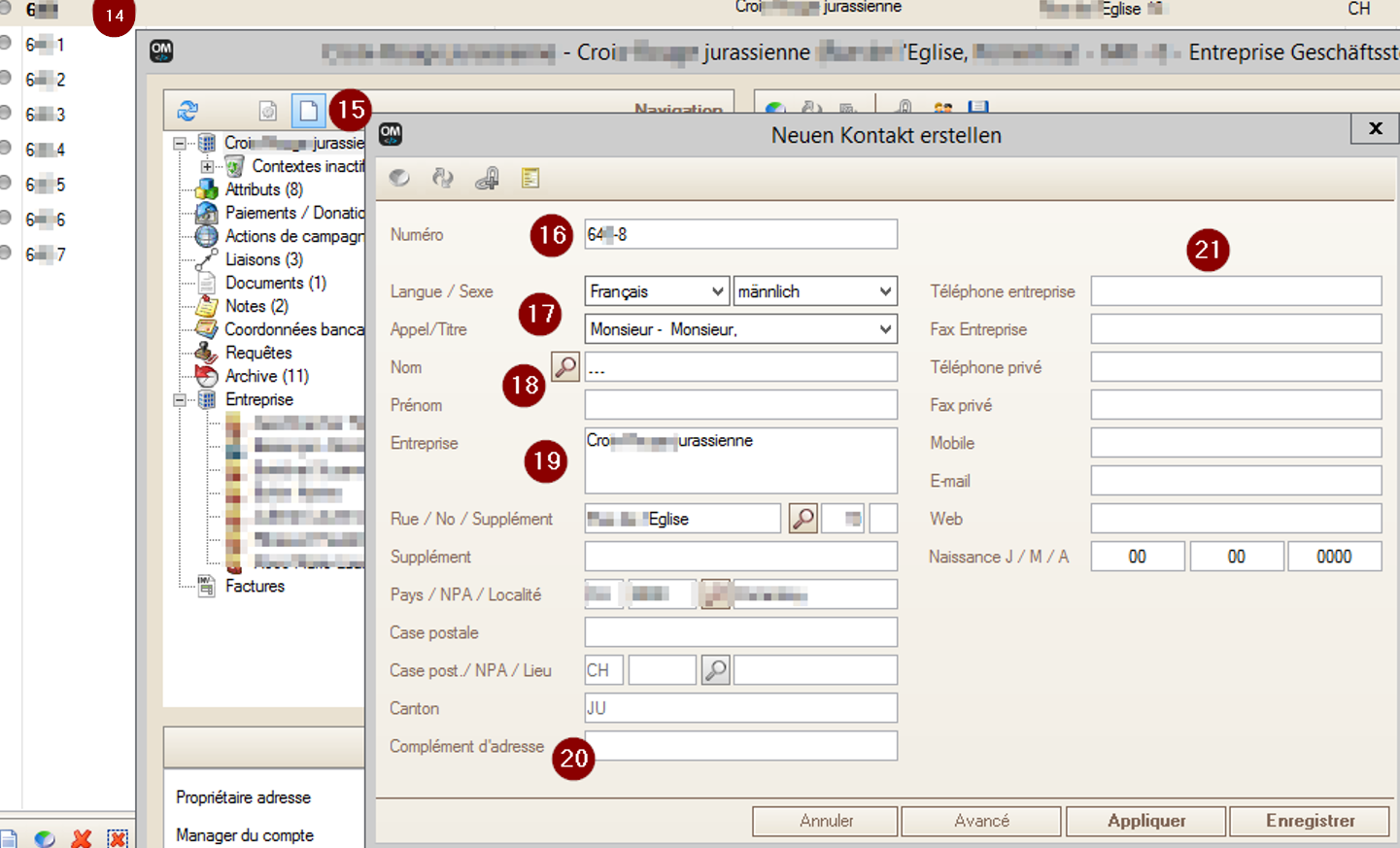Collapse the Entreprise tree node

tap(179, 400)
